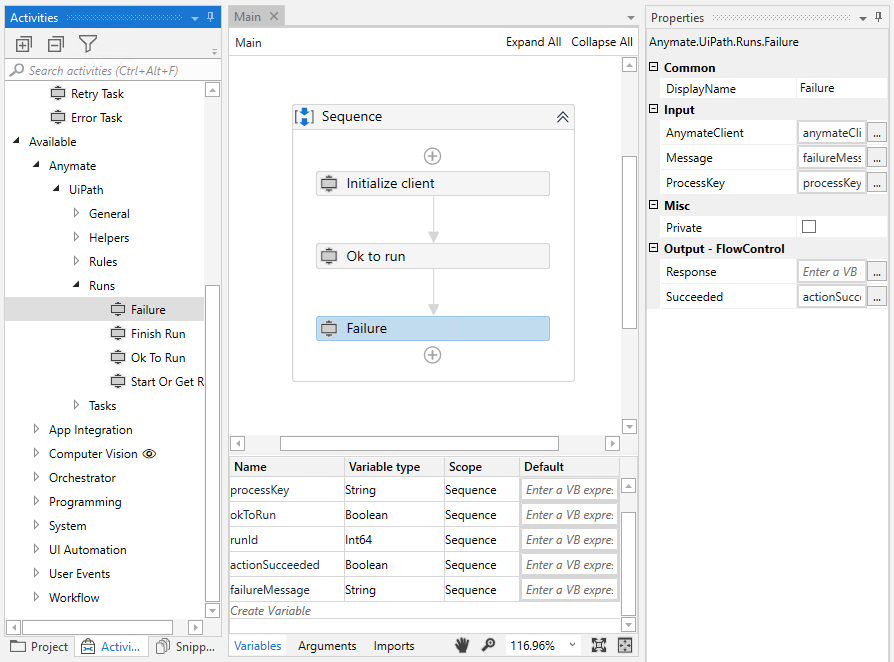This screenshot has height=662, width=894.
Task: Select the Start Or Get Run activity
Action: [x=157, y=381]
